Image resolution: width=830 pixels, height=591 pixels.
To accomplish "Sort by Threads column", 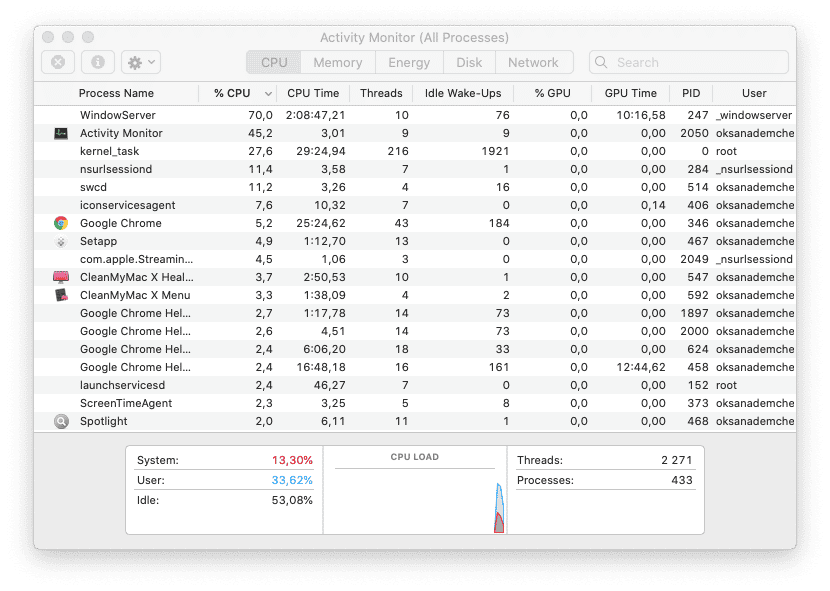I will tap(381, 93).
